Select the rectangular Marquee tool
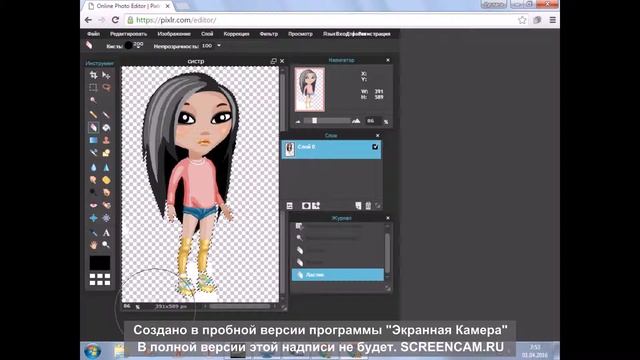Screen dimensions: 640x360 [x=93, y=87]
